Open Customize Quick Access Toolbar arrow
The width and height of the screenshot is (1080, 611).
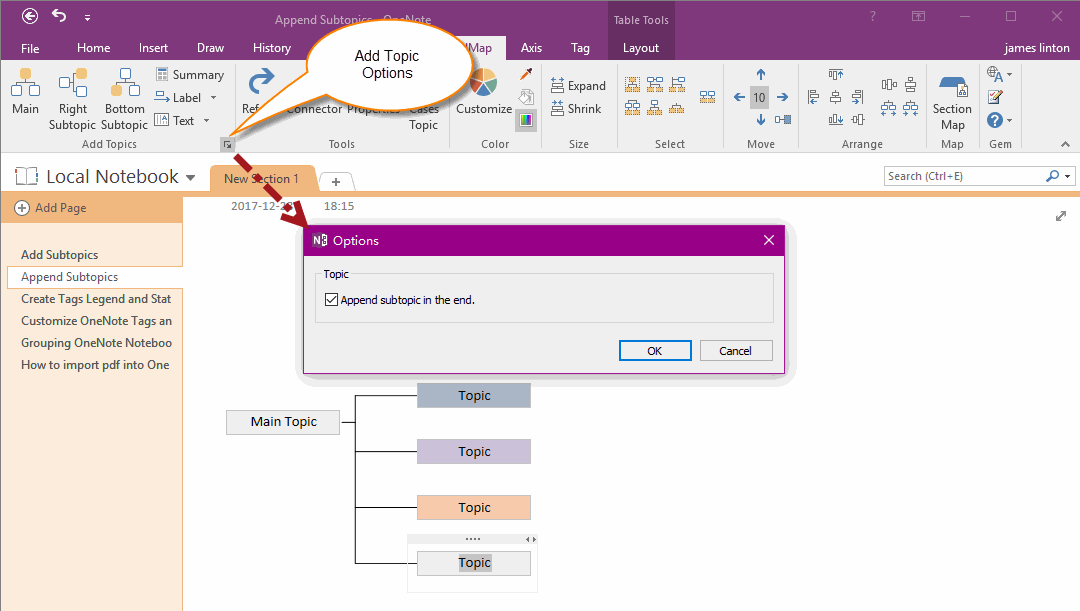[87, 17]
